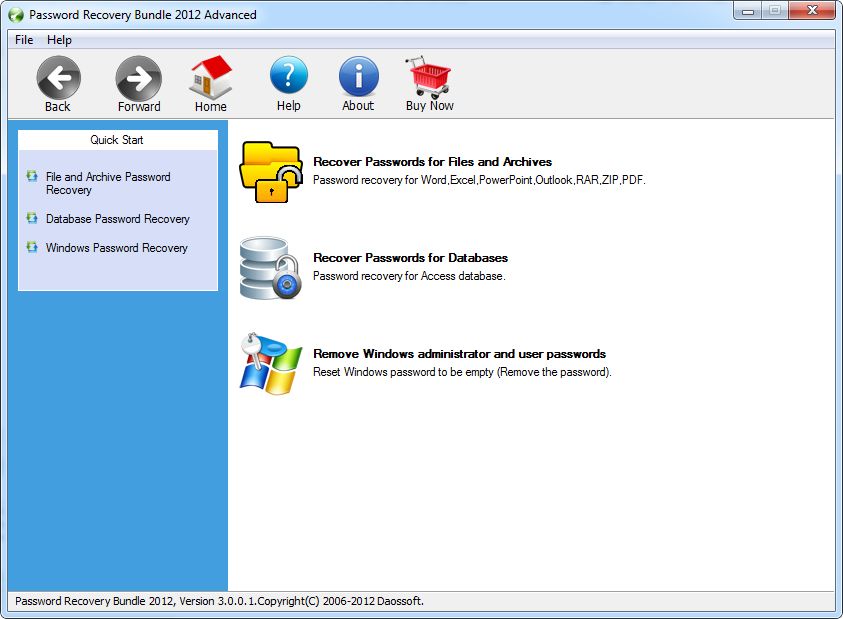Click the Back arrow toolbar icon
The height and width of the screenshot is (619, 843).
pos(58,77)
